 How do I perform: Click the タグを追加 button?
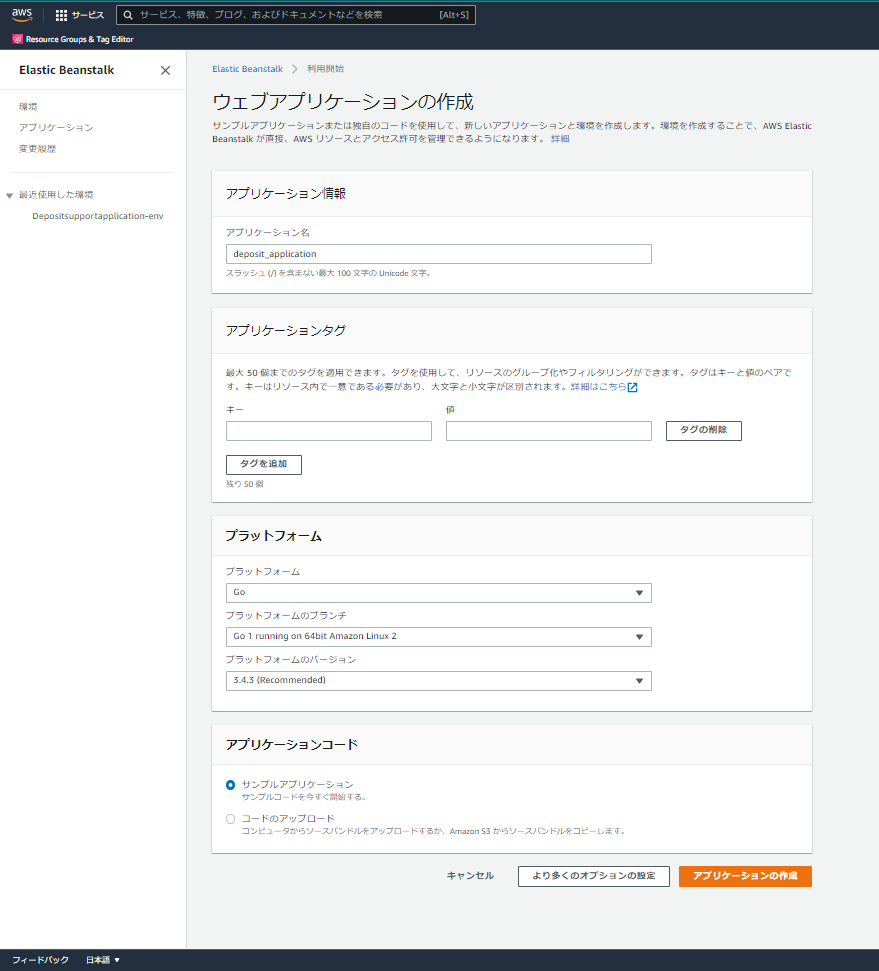264,465
